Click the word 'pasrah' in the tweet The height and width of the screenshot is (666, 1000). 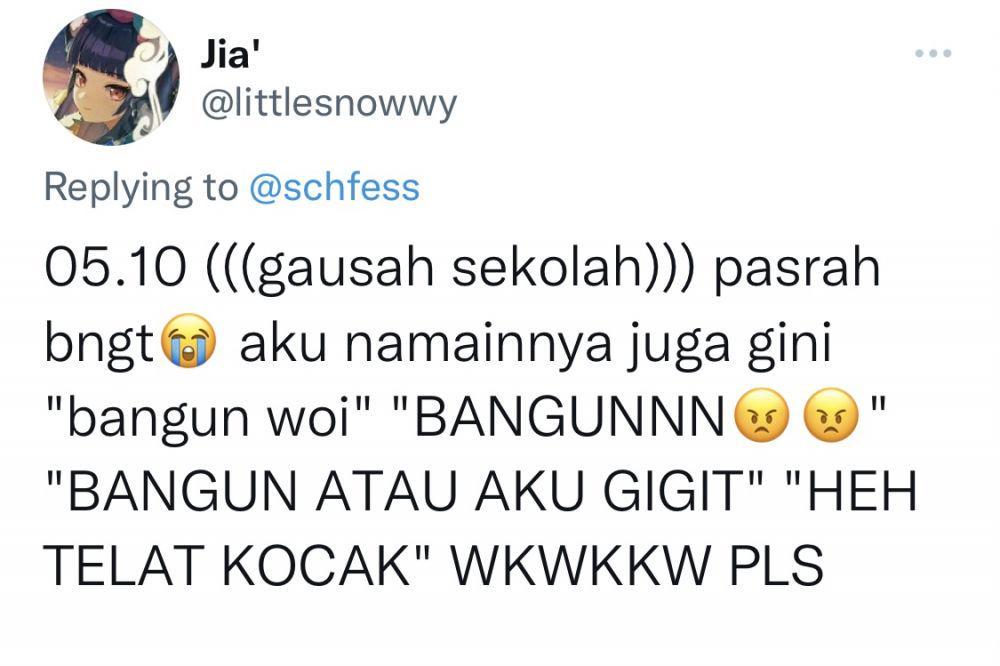coord(797,270)
